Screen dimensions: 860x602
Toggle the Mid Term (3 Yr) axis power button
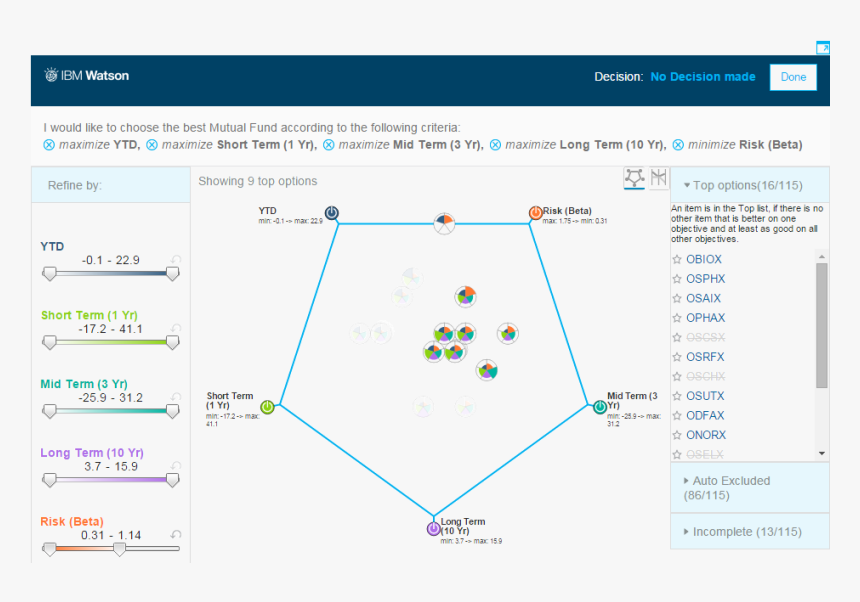600,407
